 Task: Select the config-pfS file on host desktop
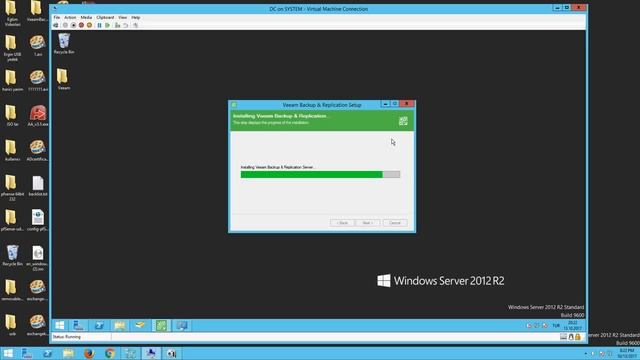(x=38, y=221)
